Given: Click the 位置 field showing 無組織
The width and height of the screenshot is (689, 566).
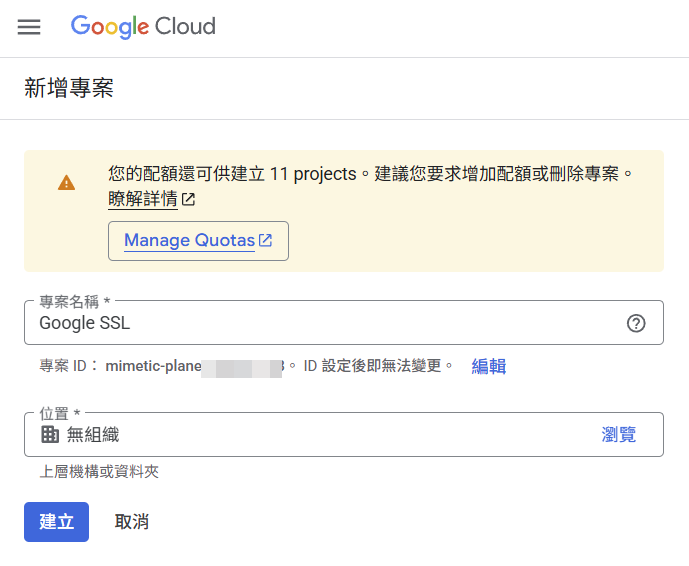Looking at the screenshot, I should [344, 434].
